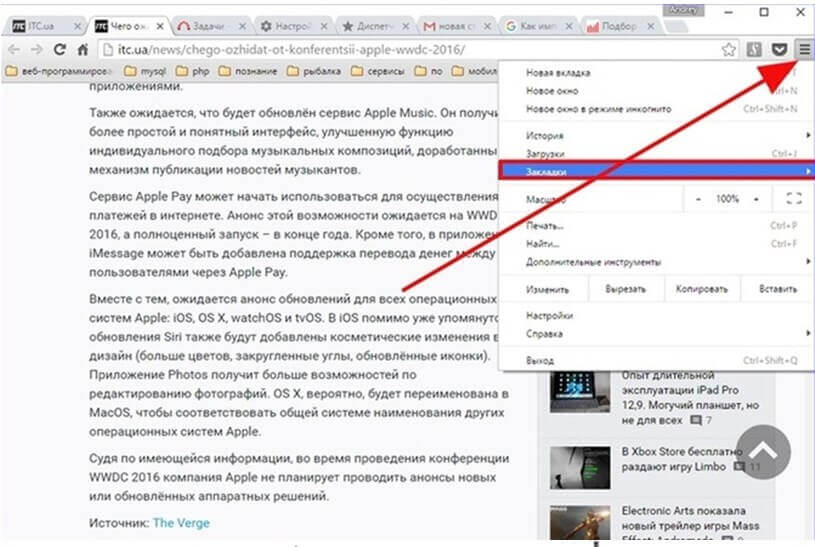This screenshot has height=547, width=815.
Task: Decrease zoom with the minus button
Action: point(698,199)
